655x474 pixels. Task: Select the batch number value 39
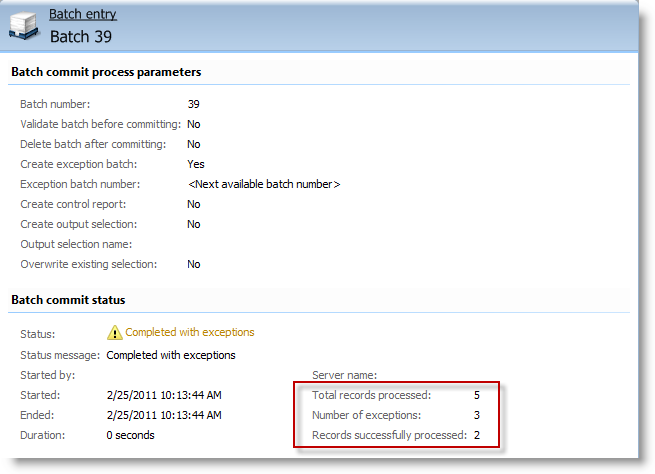(193, 104)
